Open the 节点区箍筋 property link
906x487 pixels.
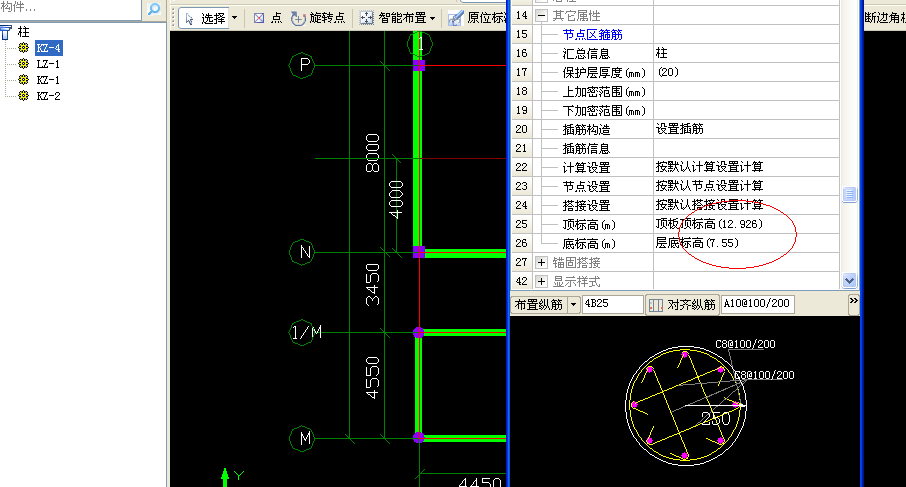[592, 35]
